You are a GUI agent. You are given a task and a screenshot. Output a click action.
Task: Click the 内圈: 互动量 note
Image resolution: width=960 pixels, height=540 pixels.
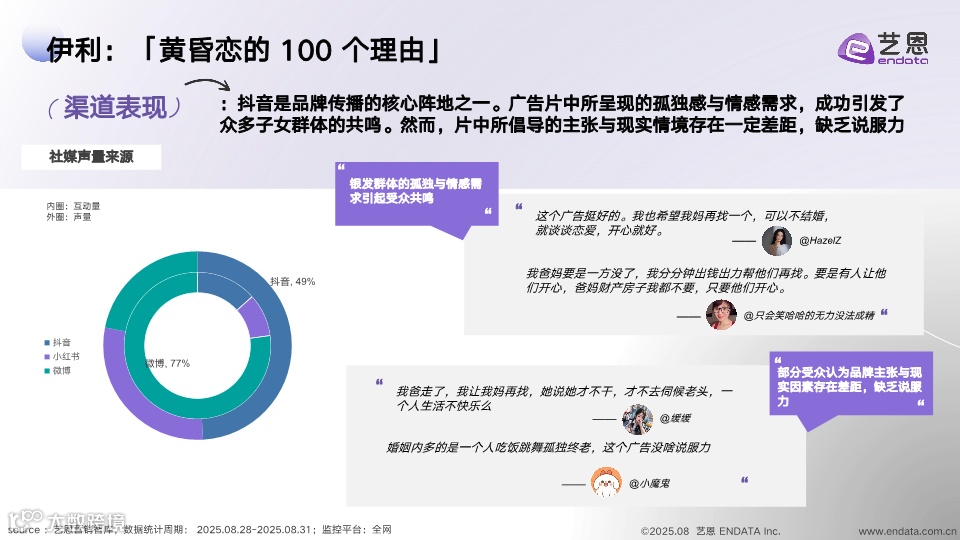click(x=73, y=206)
